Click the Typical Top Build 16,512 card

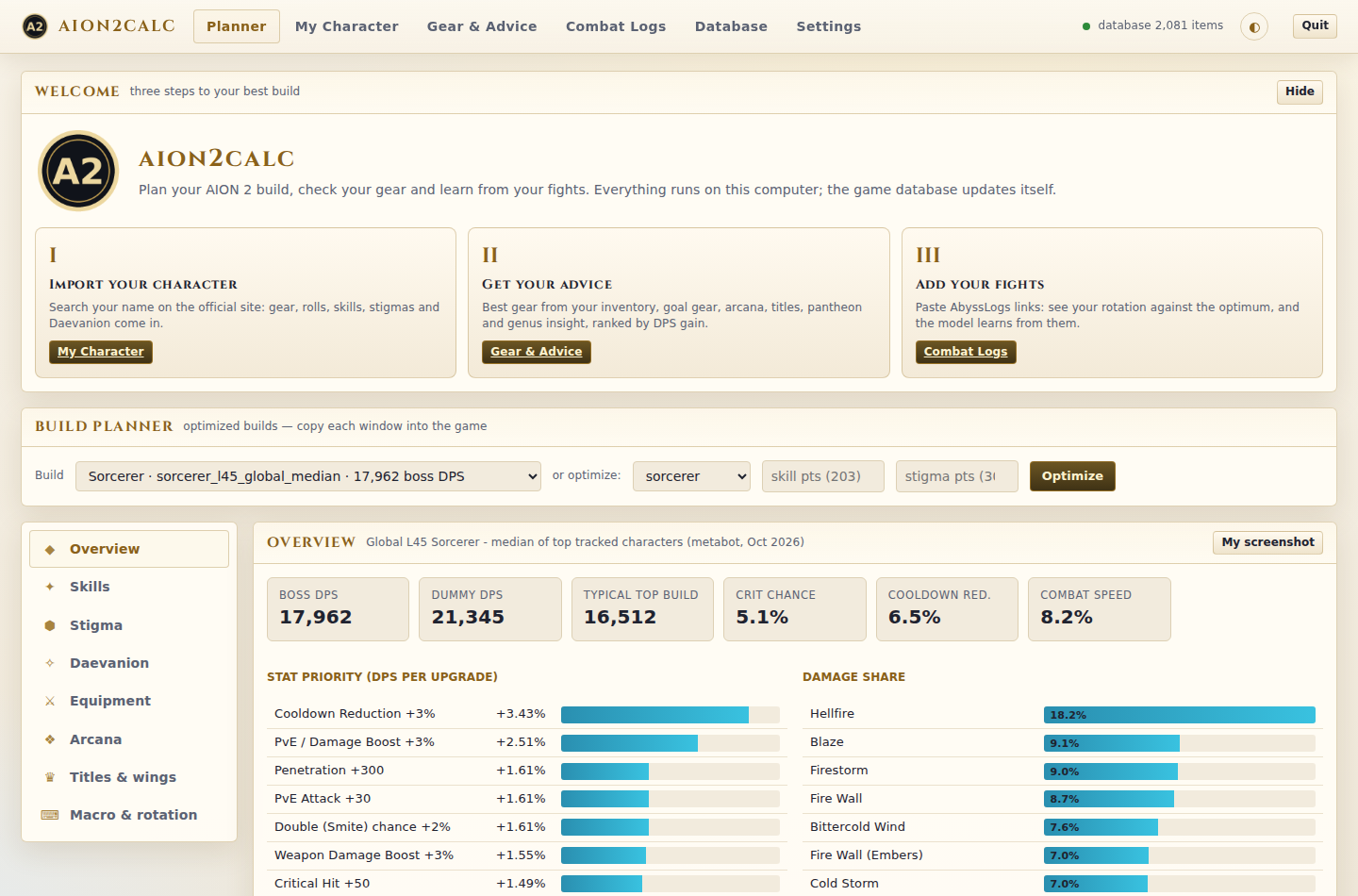coord(642,609)
